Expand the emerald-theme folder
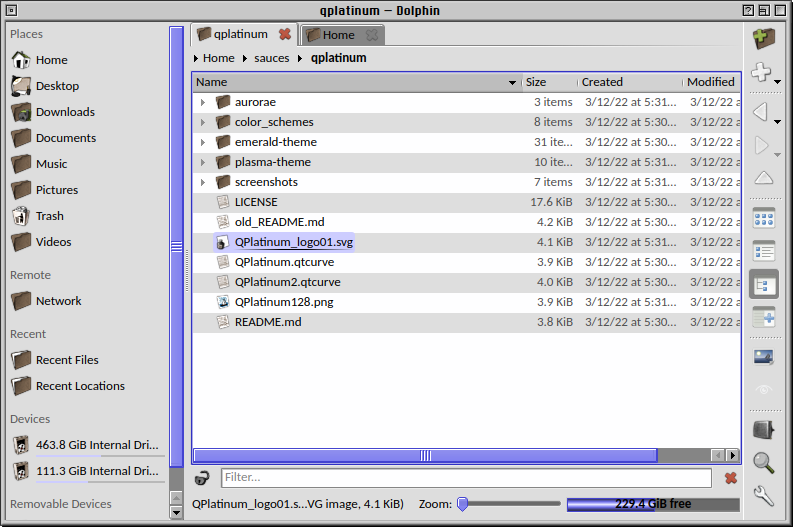This screenshot has height=527, width=793. tap(203, 142)
